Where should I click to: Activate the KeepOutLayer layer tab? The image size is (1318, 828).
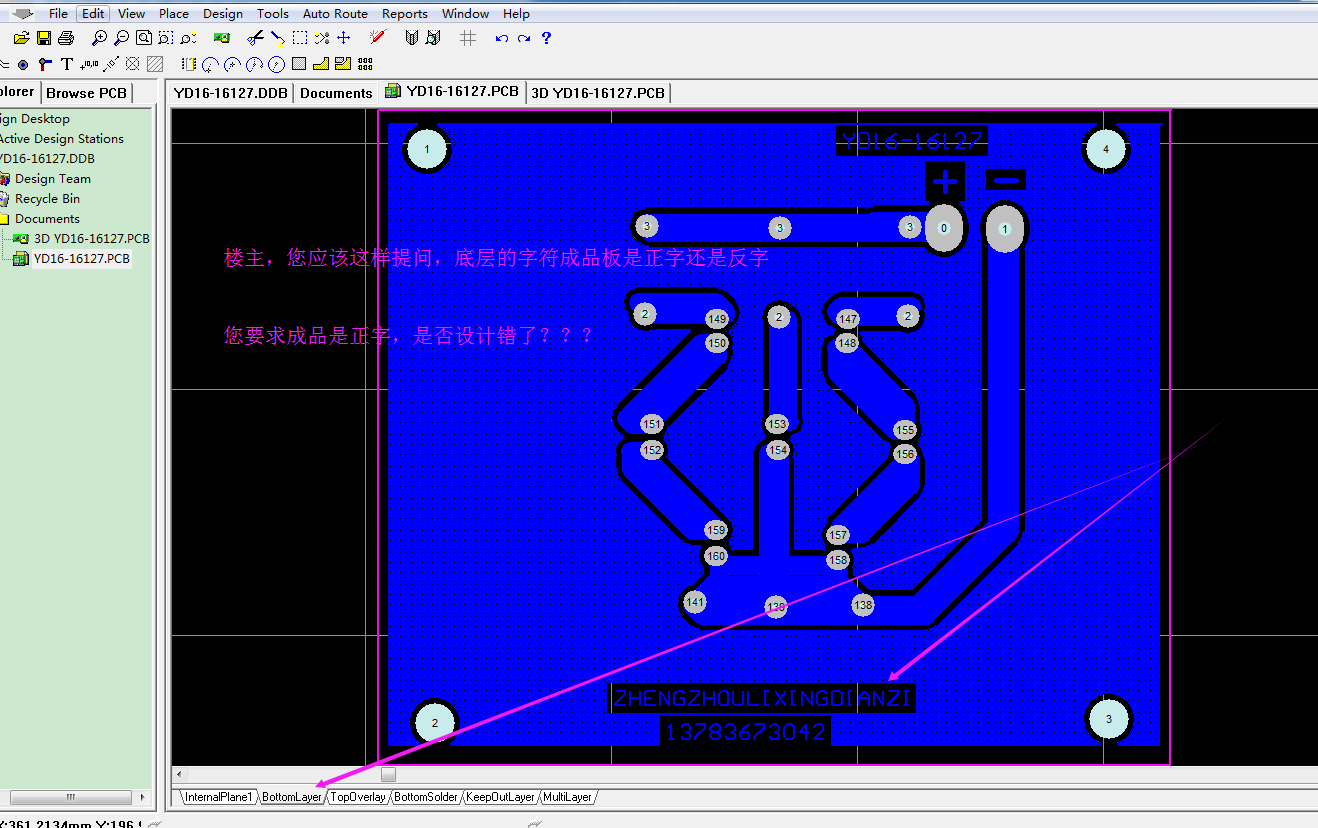tap(501, 797)
